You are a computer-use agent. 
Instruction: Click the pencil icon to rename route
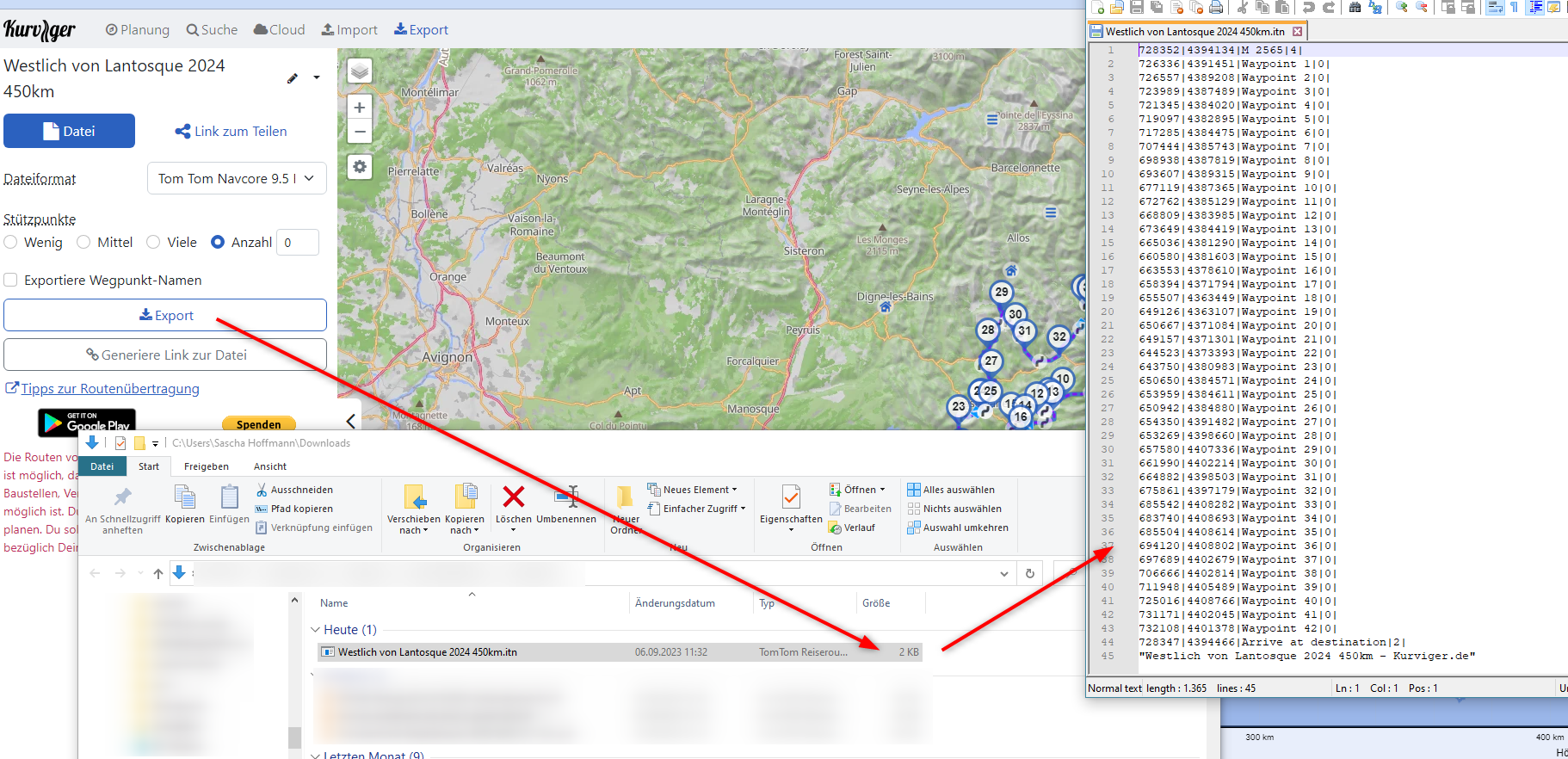tap(293, 78)
